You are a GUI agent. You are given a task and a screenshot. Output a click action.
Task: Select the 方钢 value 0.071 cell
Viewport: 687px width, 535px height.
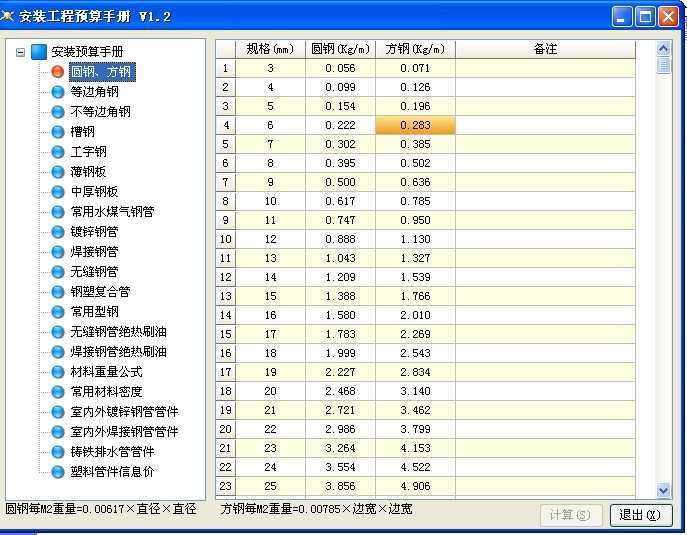pos(415,68)
